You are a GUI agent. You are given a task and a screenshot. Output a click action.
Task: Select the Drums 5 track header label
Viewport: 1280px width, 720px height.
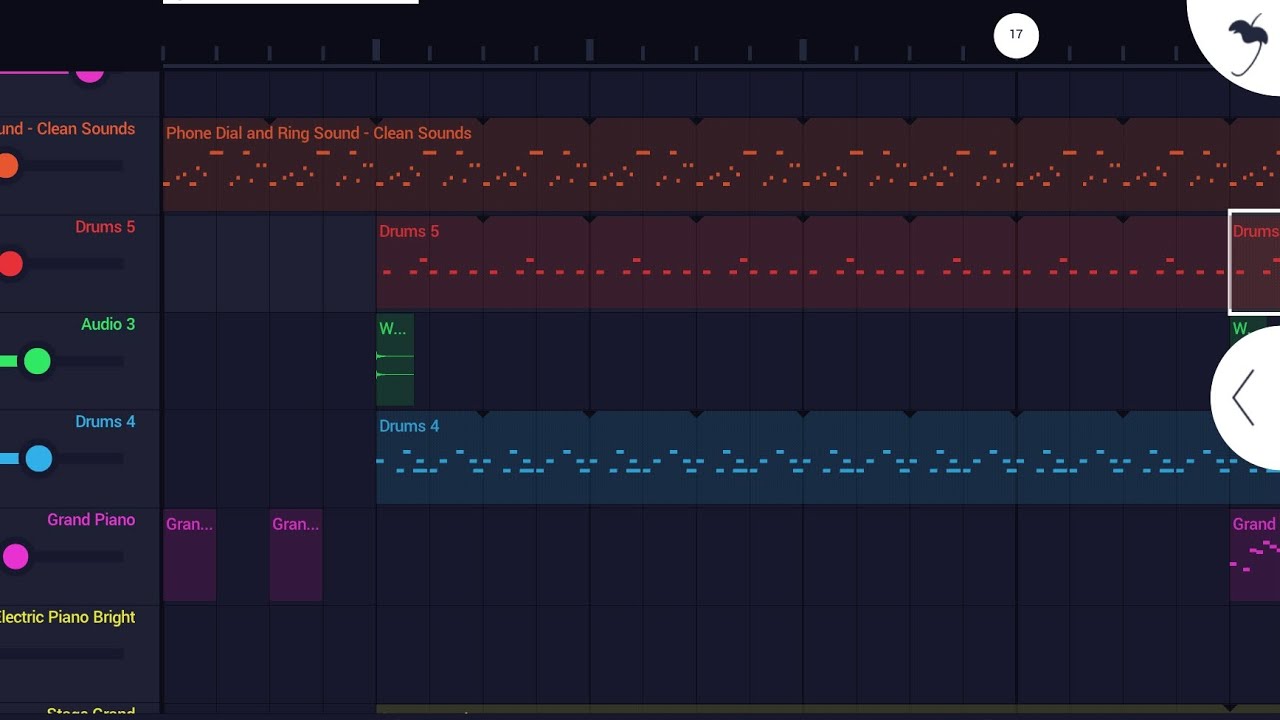(105, 227)
